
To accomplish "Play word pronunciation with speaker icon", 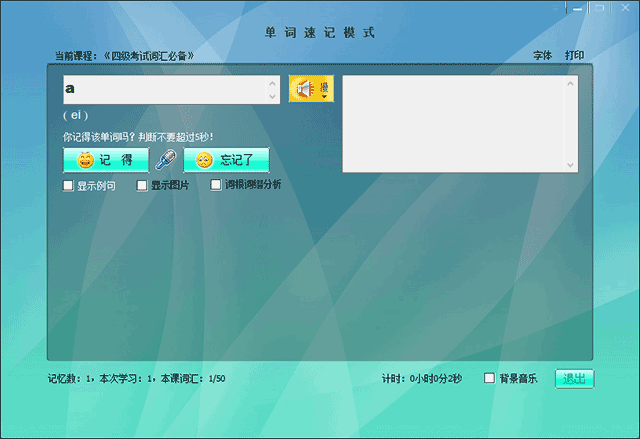I will [304, 89].
